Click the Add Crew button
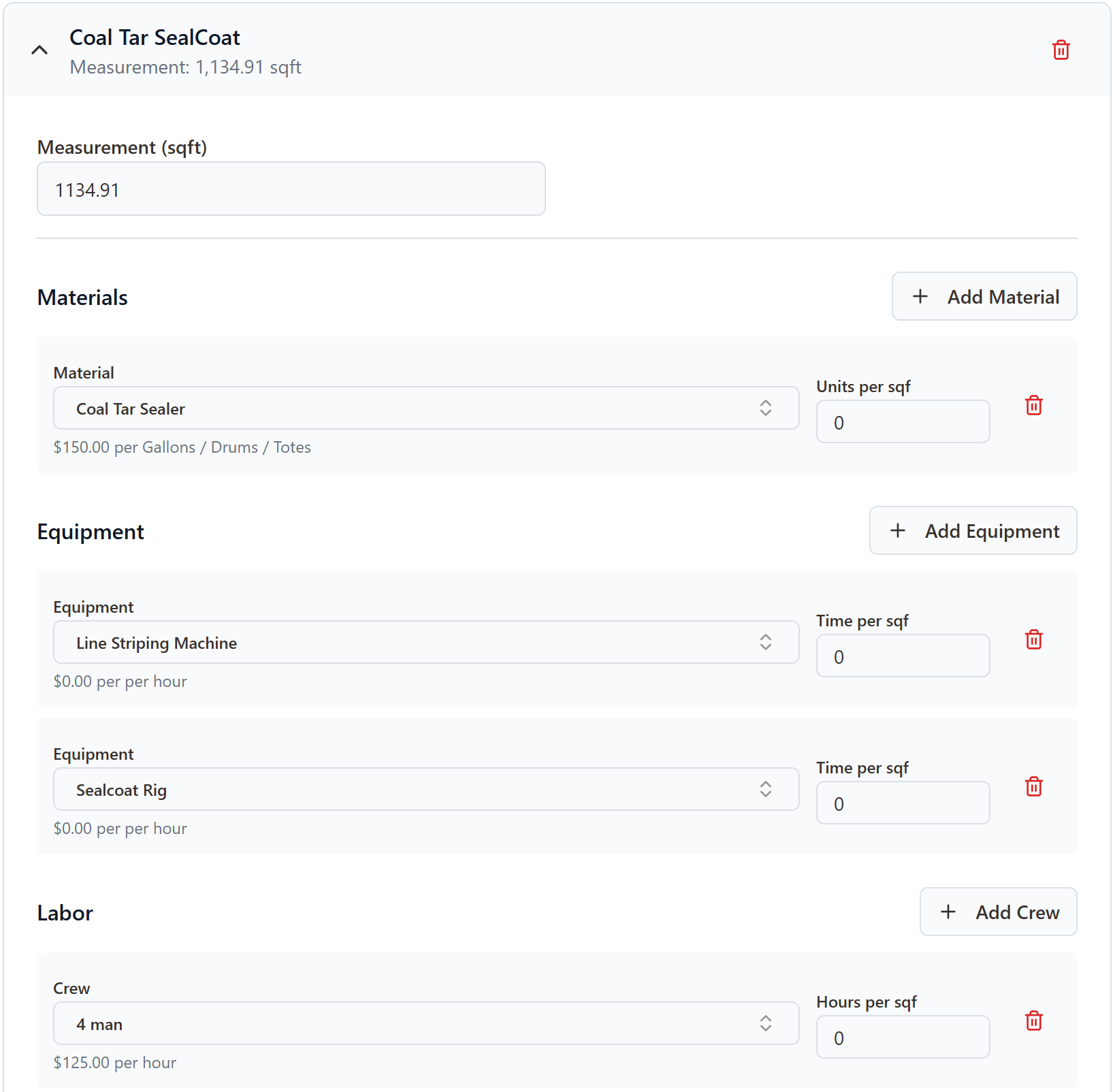1115x1092 pixels. (998, 912)
